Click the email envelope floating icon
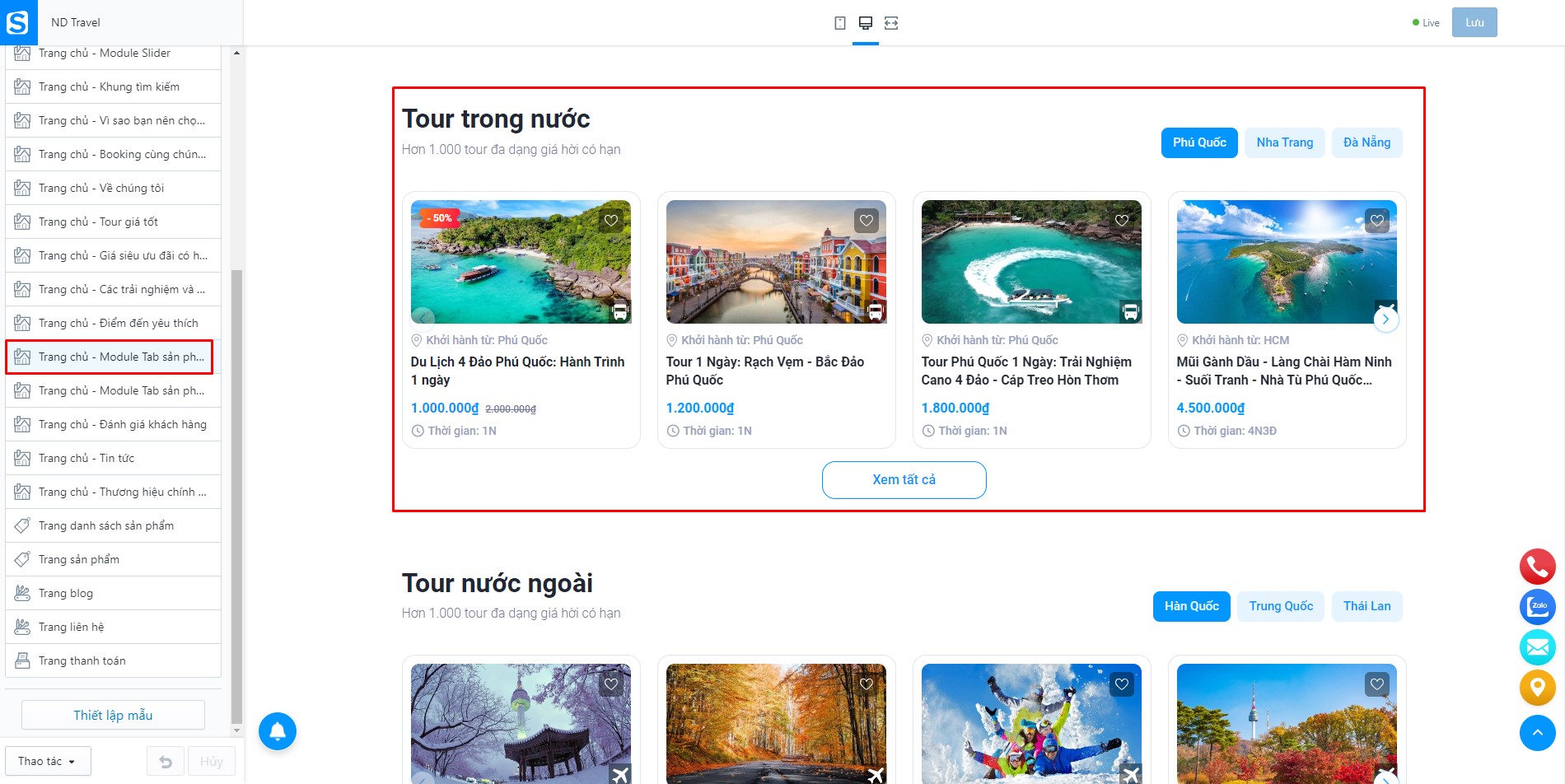 click(x=1538, y=647)
